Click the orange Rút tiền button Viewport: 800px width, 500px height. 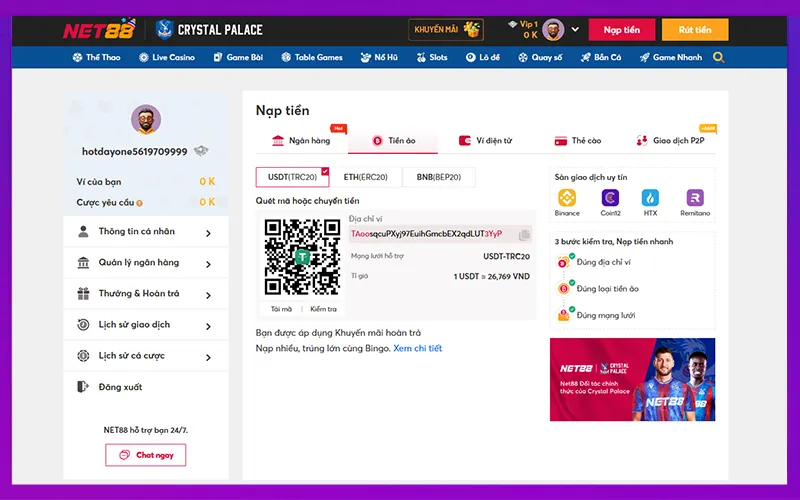695,30
